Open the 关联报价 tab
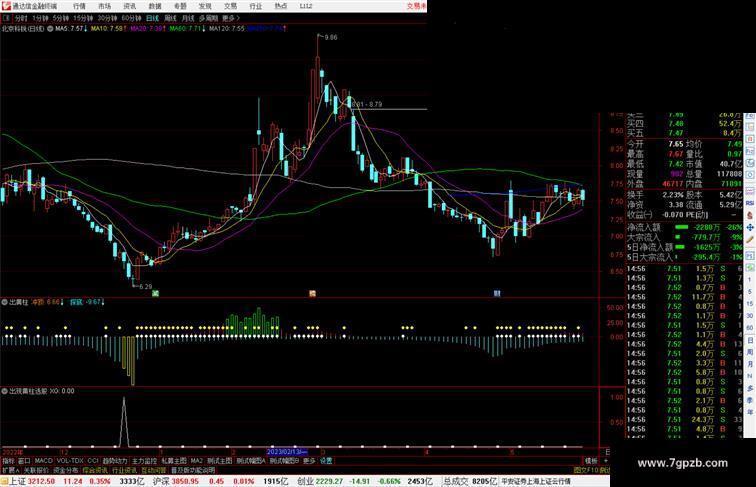 point(36,470)
